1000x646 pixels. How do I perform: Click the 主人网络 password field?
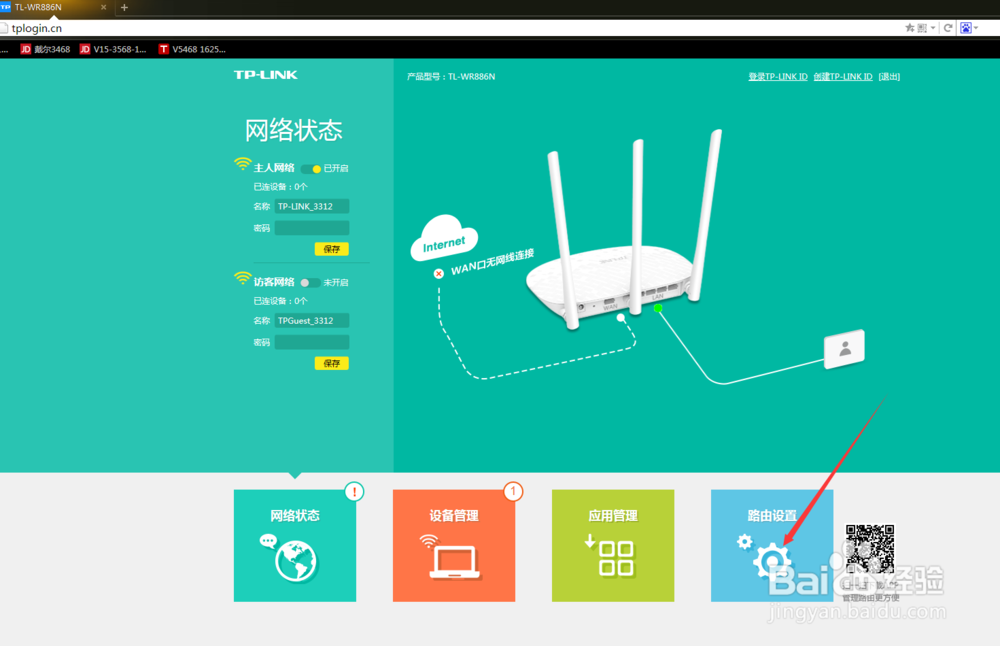[312, 228]
